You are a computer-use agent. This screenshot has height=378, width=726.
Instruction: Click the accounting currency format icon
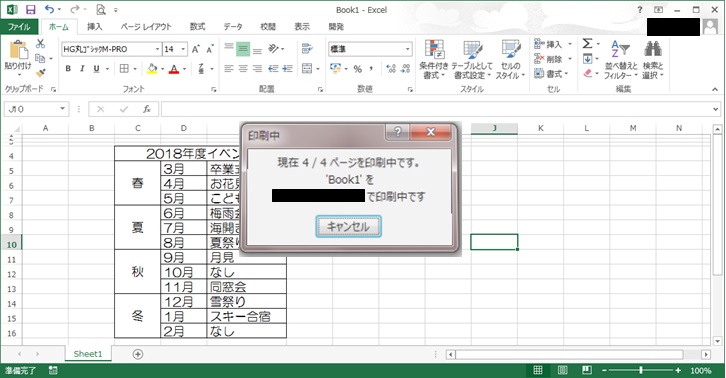tap(335, 69)
